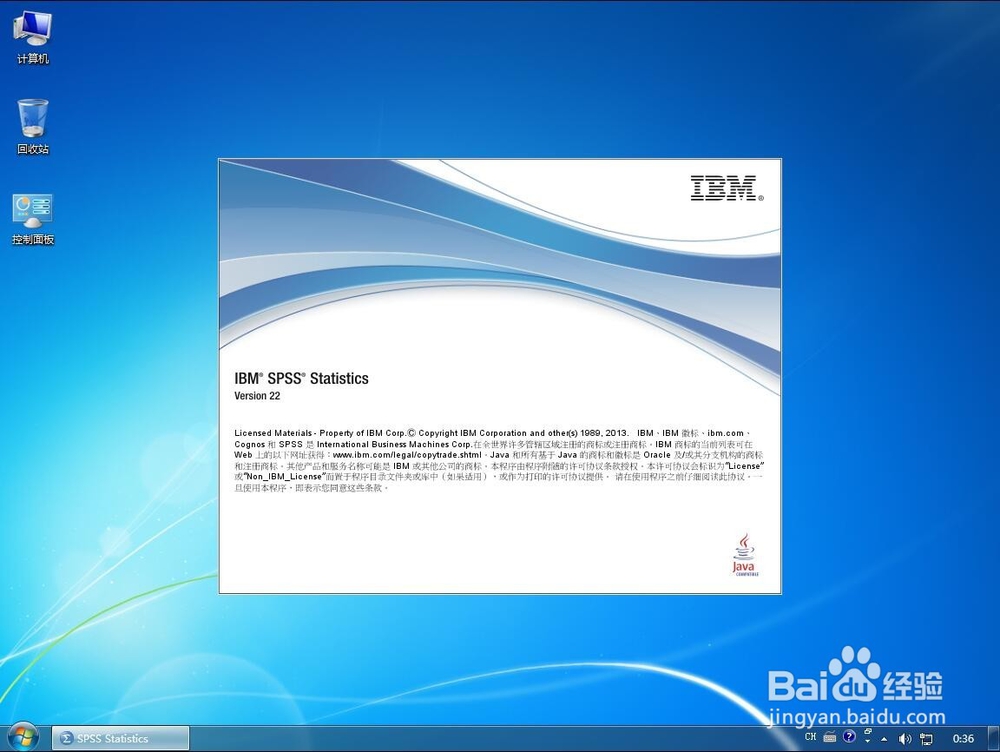Click the CH language indicator in tray
The height and width of the screenshot is (752, 1000).
pos(811,737)
